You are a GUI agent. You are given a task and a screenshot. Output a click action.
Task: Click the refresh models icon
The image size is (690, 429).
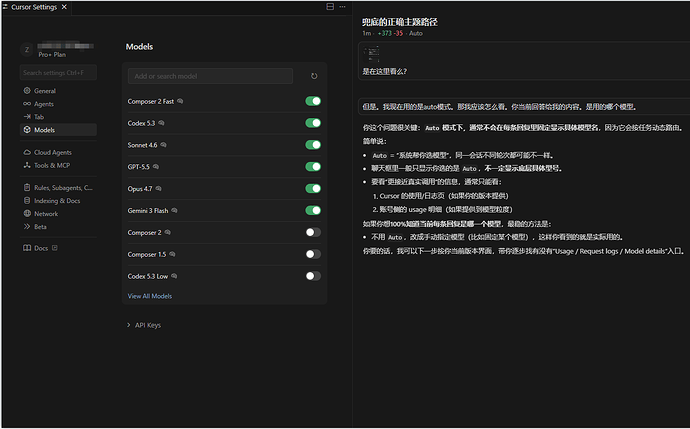coord(314,76)
